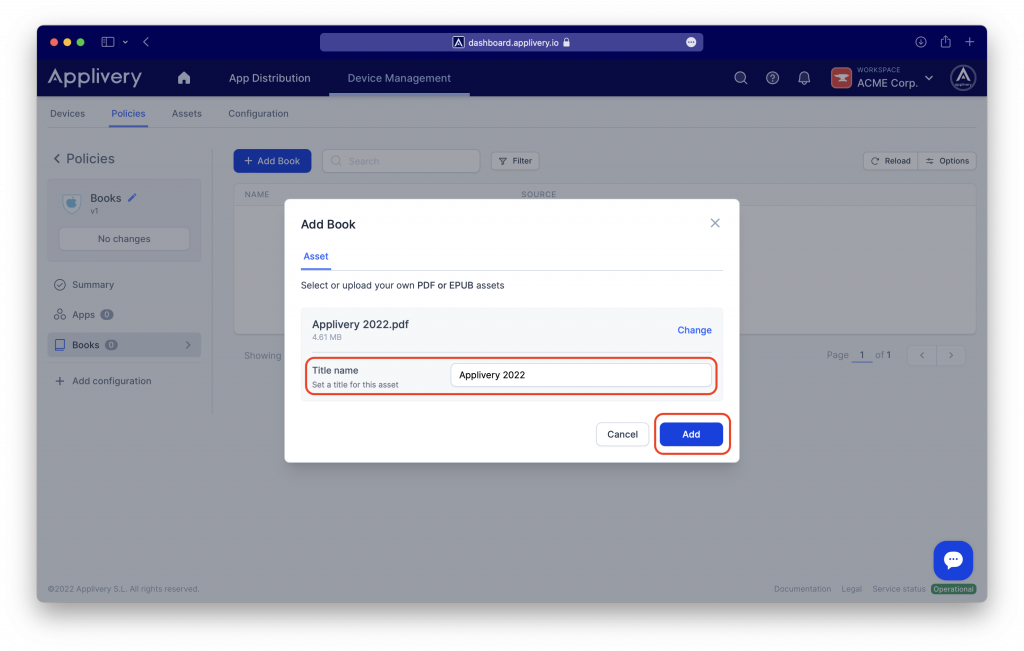Go back in the browser
The image size is (1024, 651).
coord(146,42)
